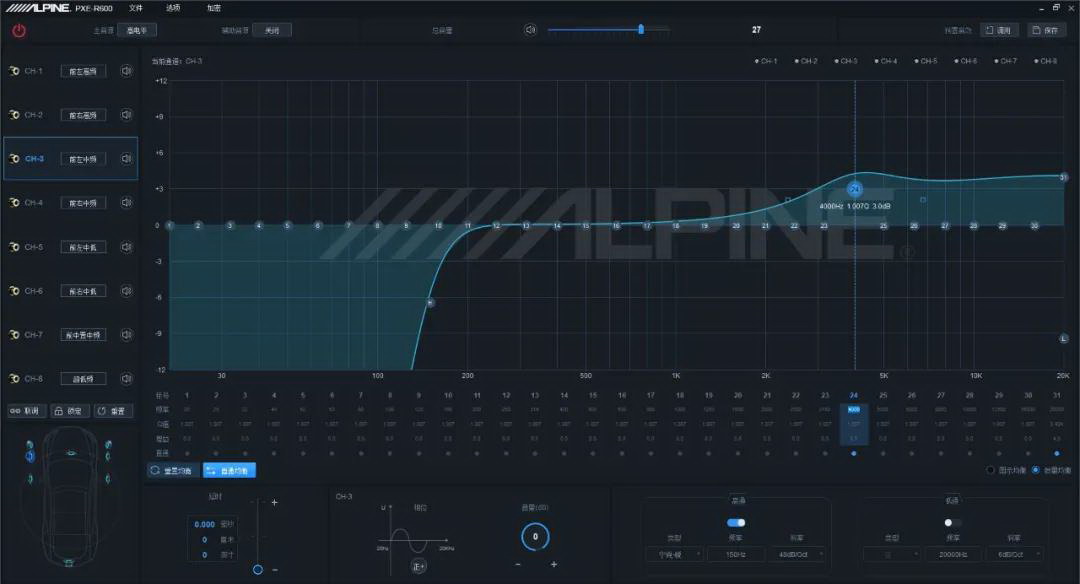
Task: Select the blue highlighted speaker in car diagram
Action: (x=30, y=456)
